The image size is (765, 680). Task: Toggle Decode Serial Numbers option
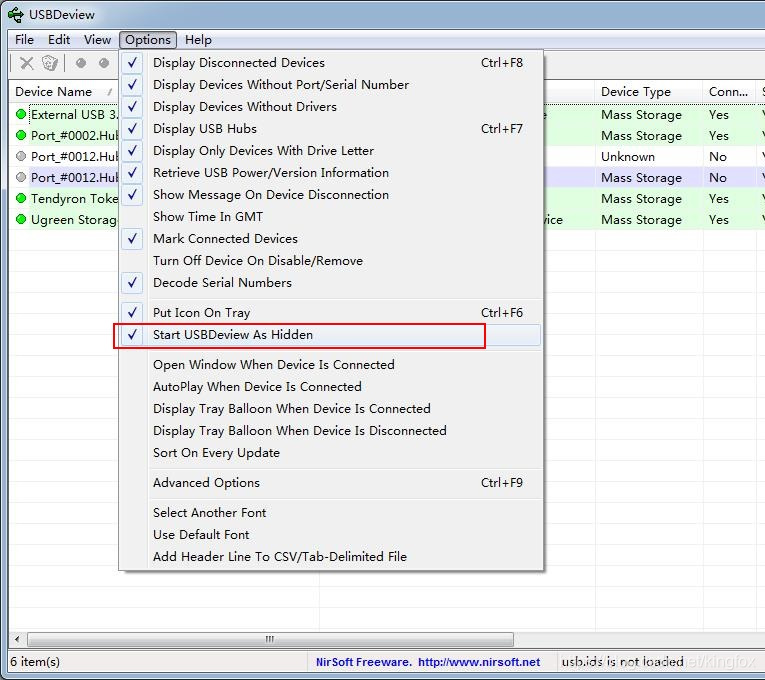pyautogui.click(x=331, y=282)
